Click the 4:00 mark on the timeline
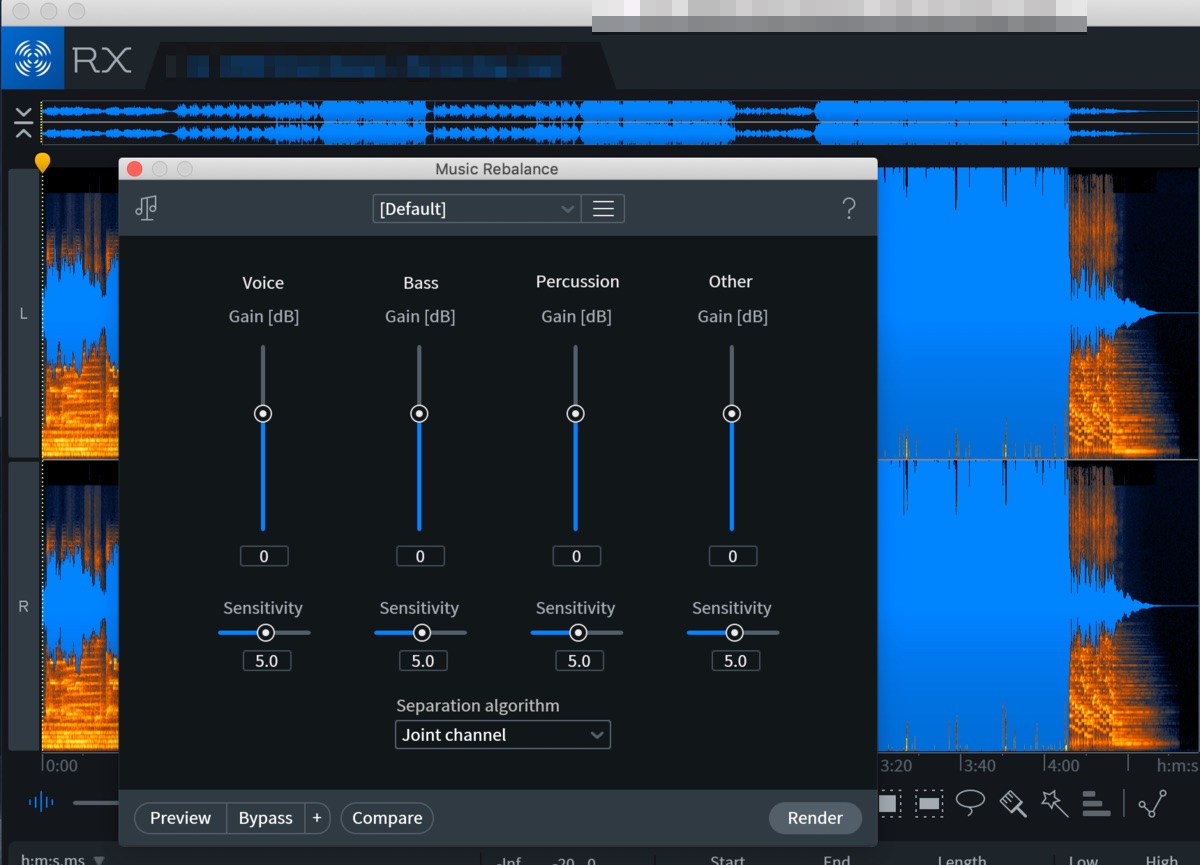Image resolution: width=1200 pixels, height=865 pixels. pos(1063,765)
